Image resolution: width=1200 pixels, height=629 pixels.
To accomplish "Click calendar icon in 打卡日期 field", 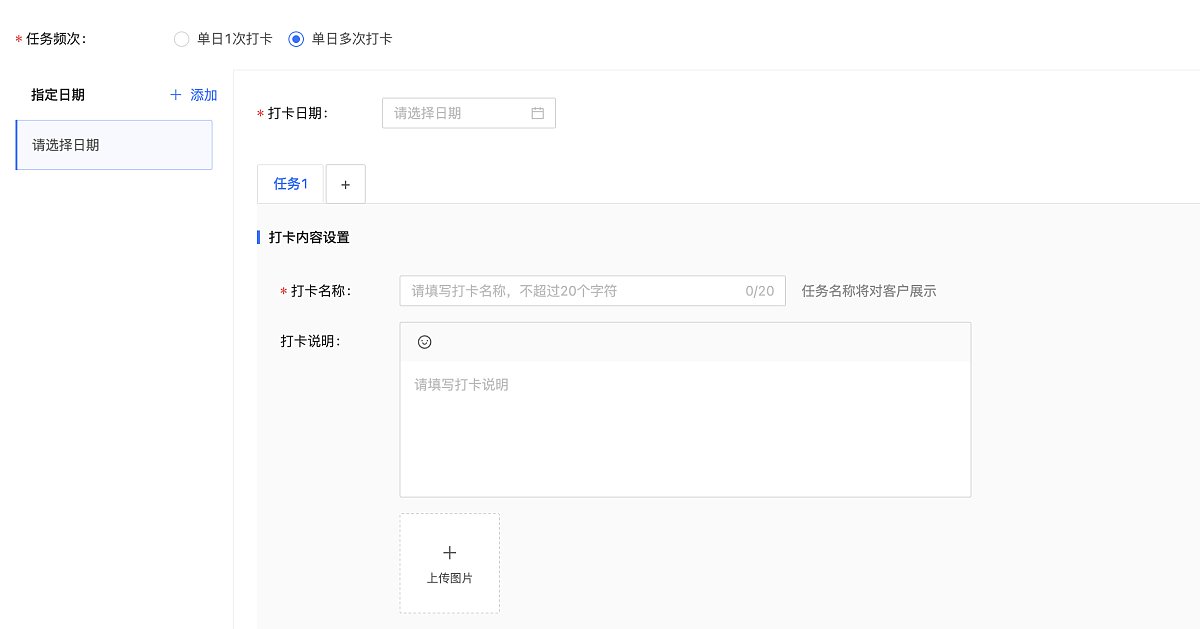I will point(537,113).
